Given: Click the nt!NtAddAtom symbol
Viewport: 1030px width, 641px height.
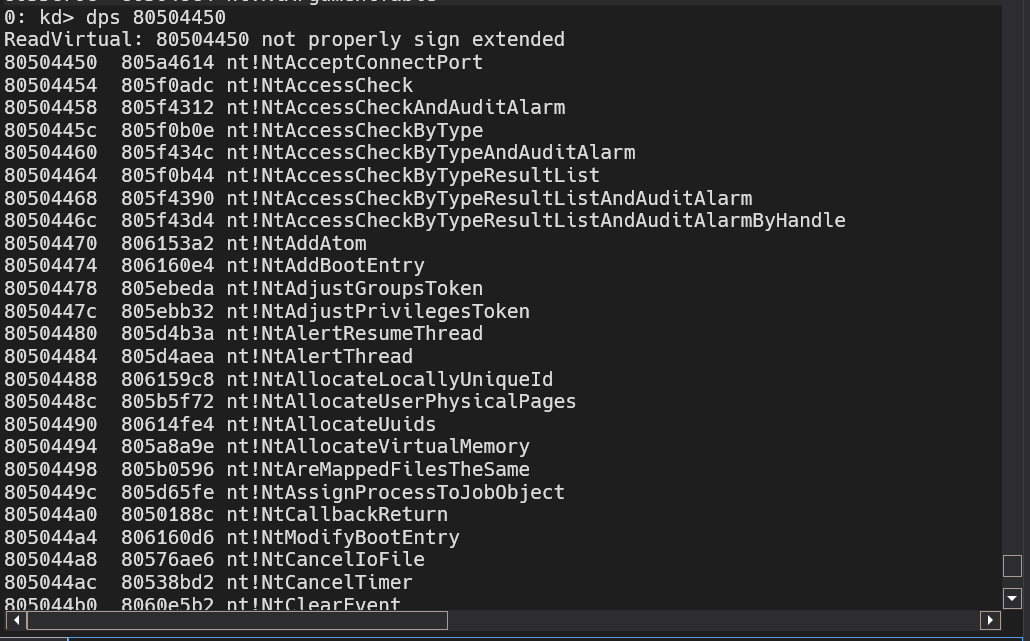Looking at the screenshot, I should pos(296,243).
